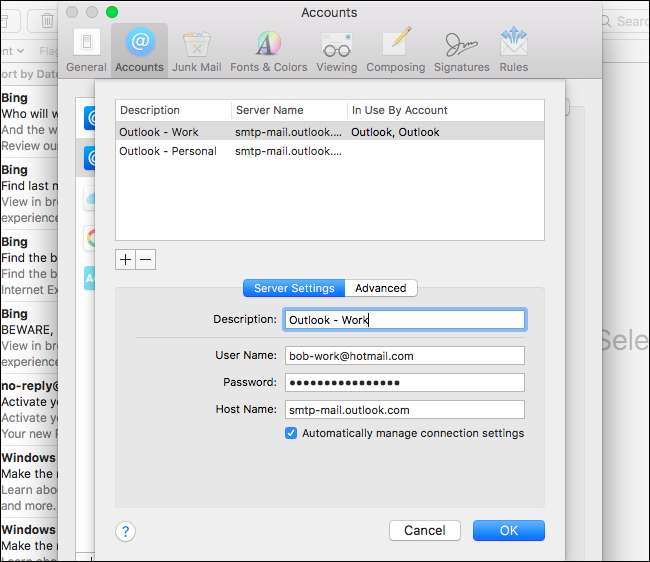The height and width of the screenshot is (562, 650).
Task: Open Junk Mail preferences
Action: click(196, 49)
